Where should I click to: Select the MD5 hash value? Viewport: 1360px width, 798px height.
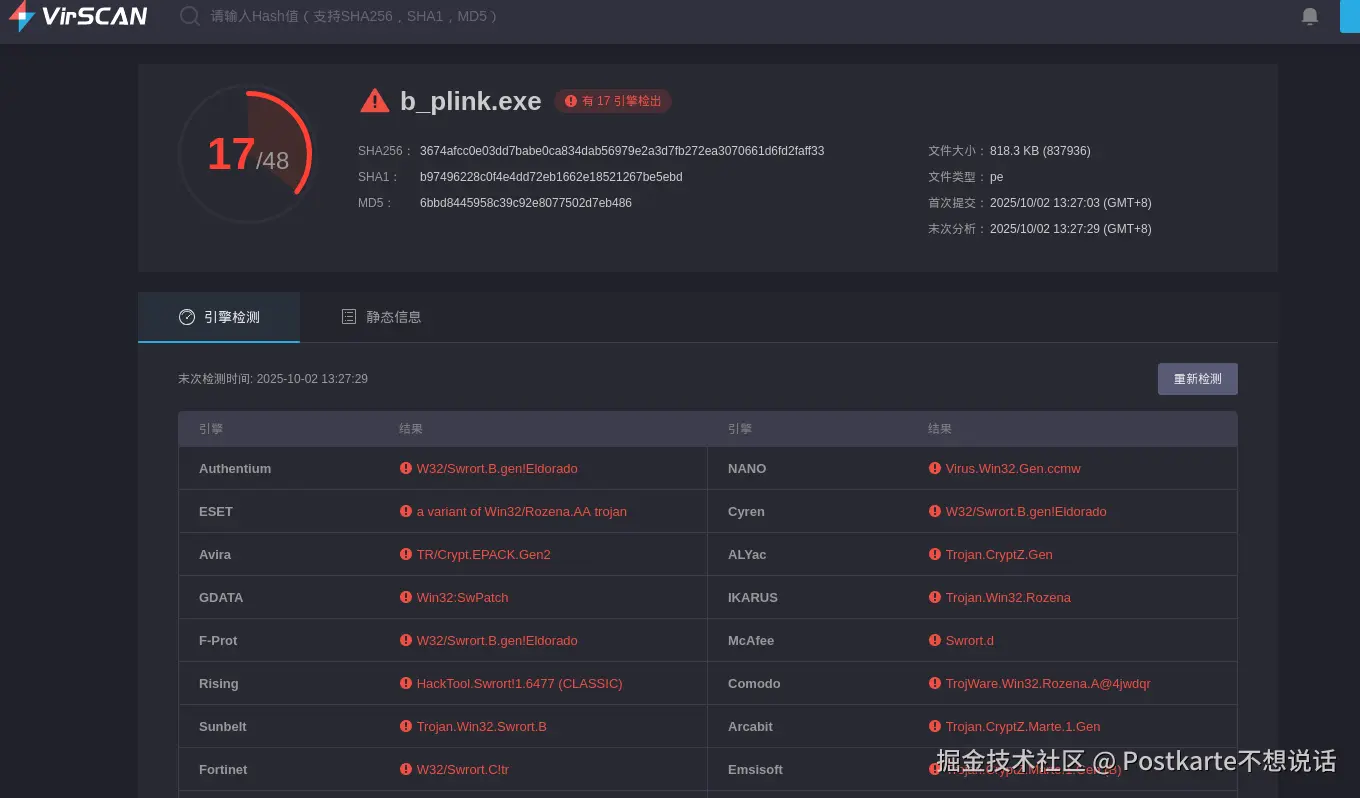point(526,203)
